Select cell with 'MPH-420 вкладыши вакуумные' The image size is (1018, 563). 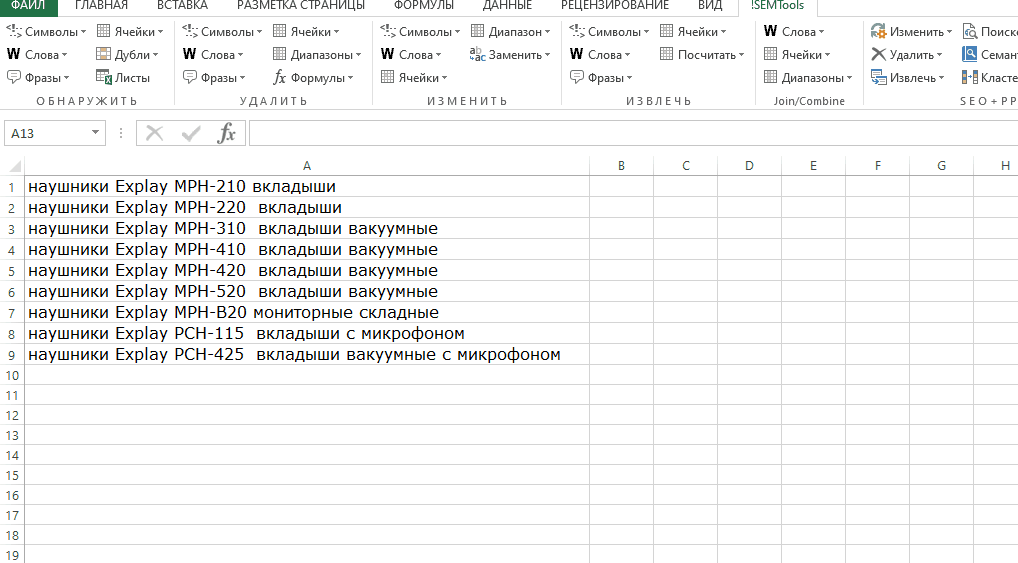[x=307, y=270]
